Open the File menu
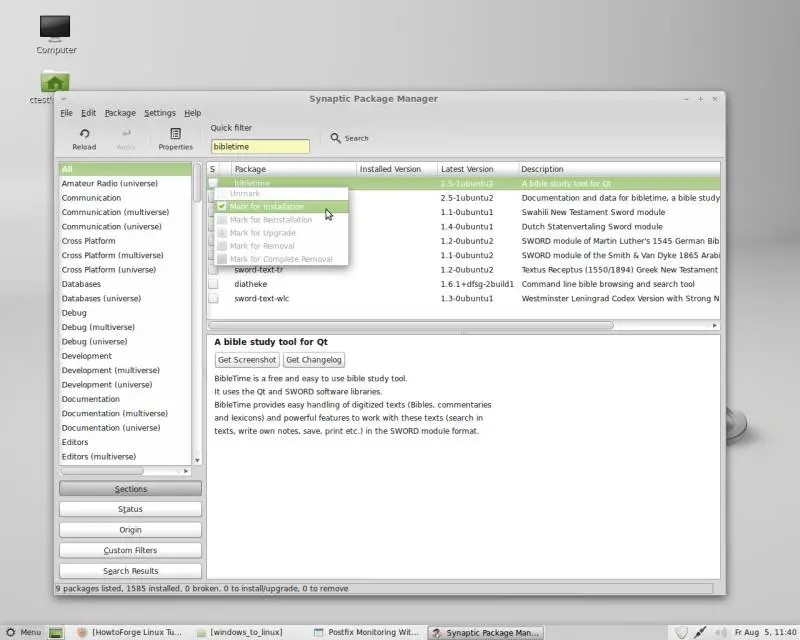Image resolution: width=800 pixels, height=640 pixels. (x=66, y=113)
